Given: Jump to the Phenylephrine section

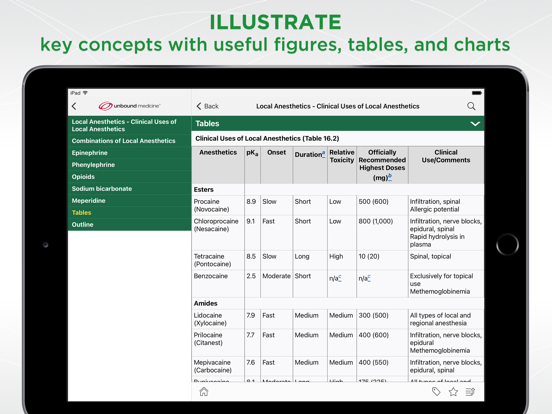Looking at the screenshot, I should click(130, 165).
